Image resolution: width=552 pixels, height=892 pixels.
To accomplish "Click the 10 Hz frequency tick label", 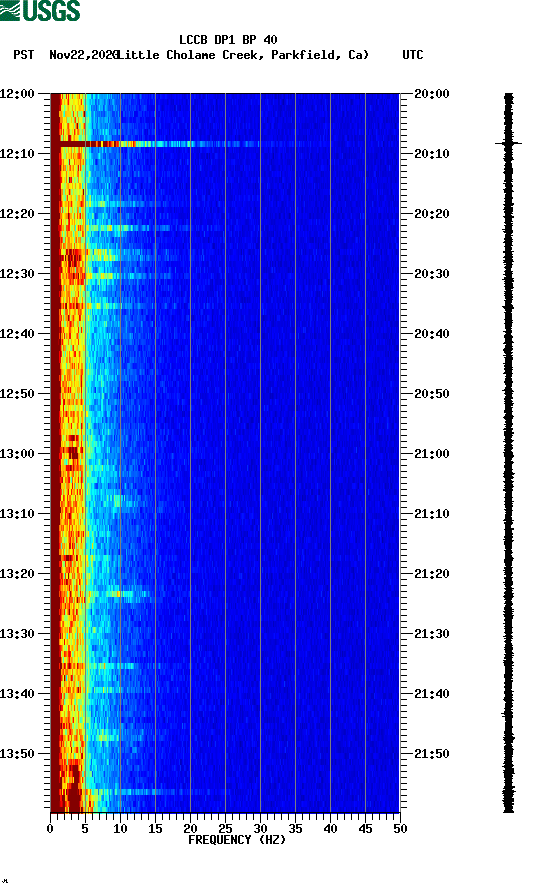I will [x=120, y=829].
